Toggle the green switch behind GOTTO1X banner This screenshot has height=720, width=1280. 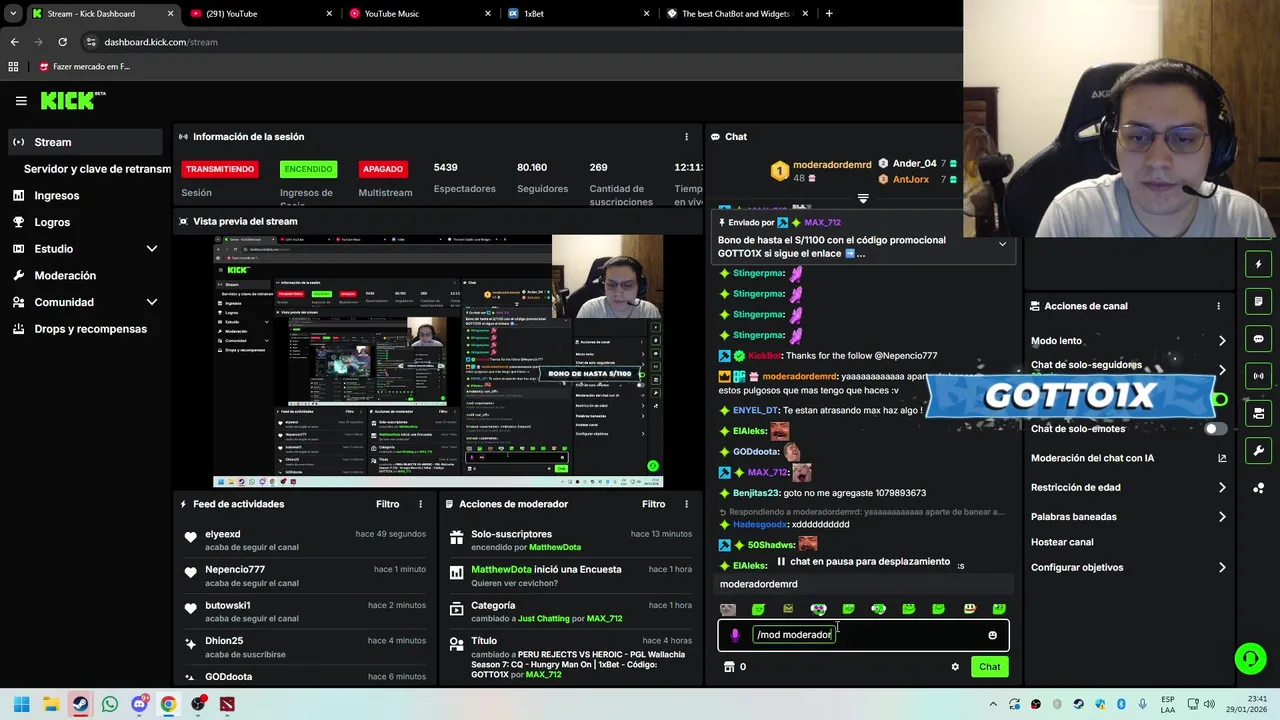tap(1219, 400)
